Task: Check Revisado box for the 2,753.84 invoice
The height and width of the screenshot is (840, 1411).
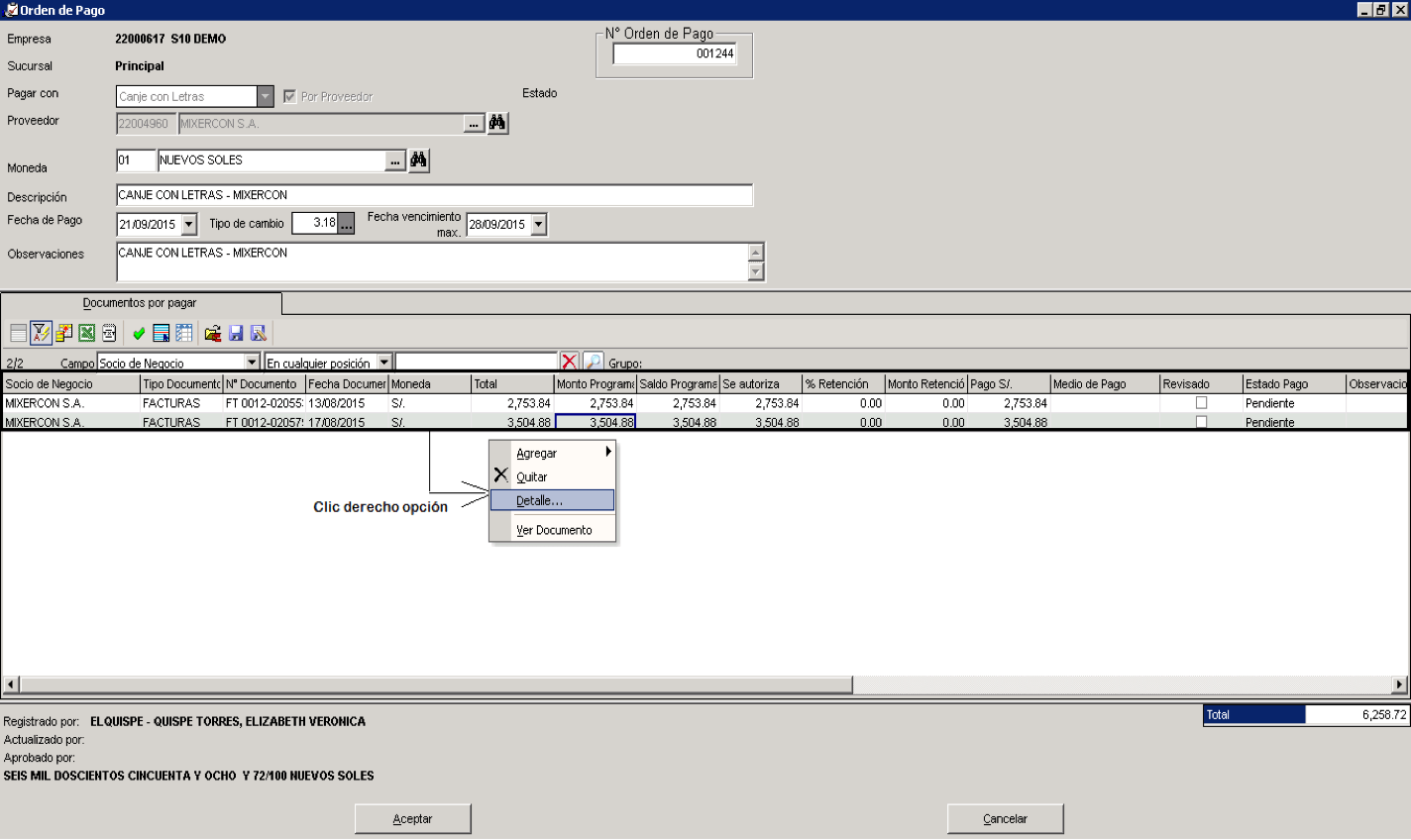Action: (x=1201, y=403)
